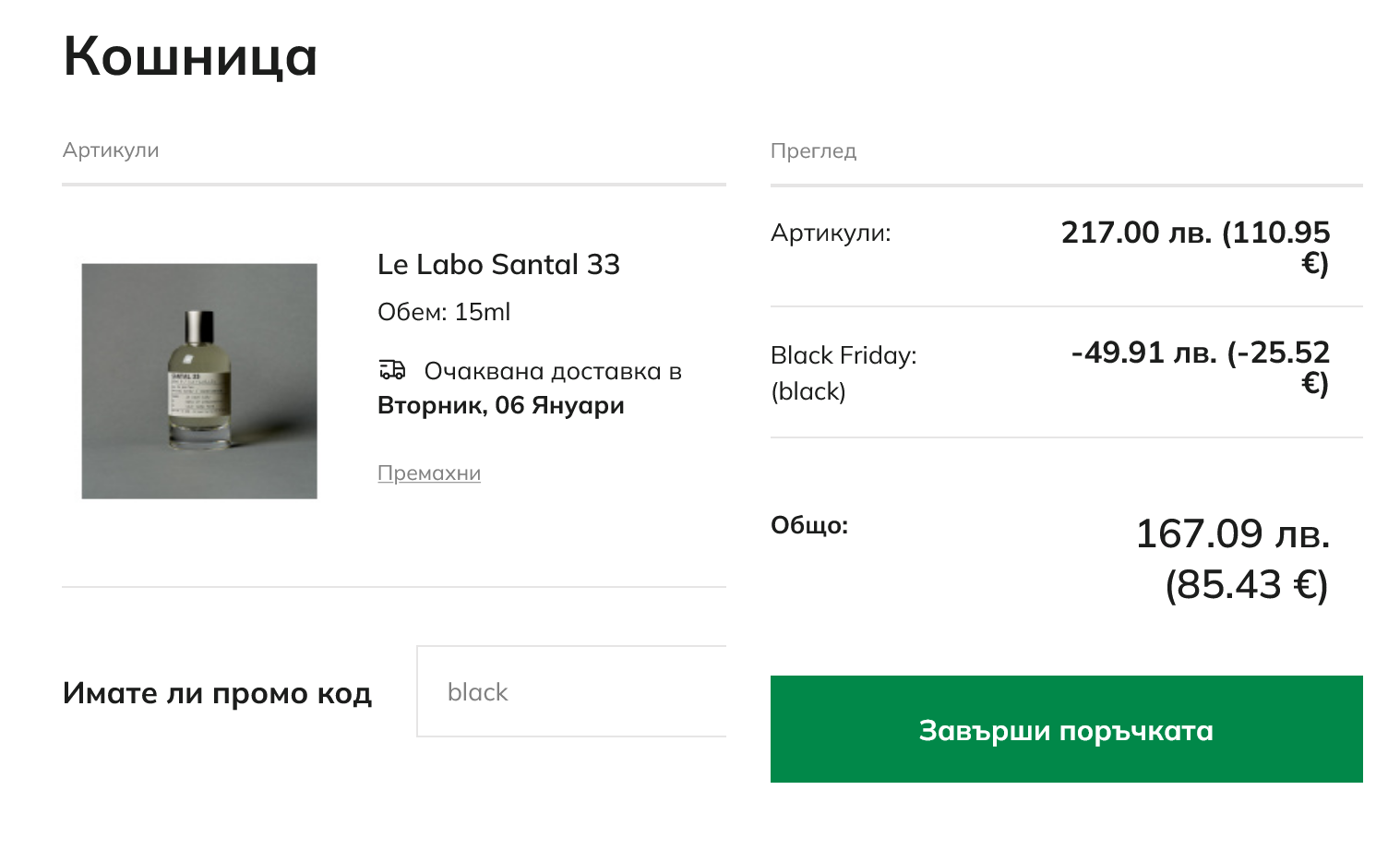Remove the item via Премахни link
Screen dimensions: 1400x862
(429, 473)
